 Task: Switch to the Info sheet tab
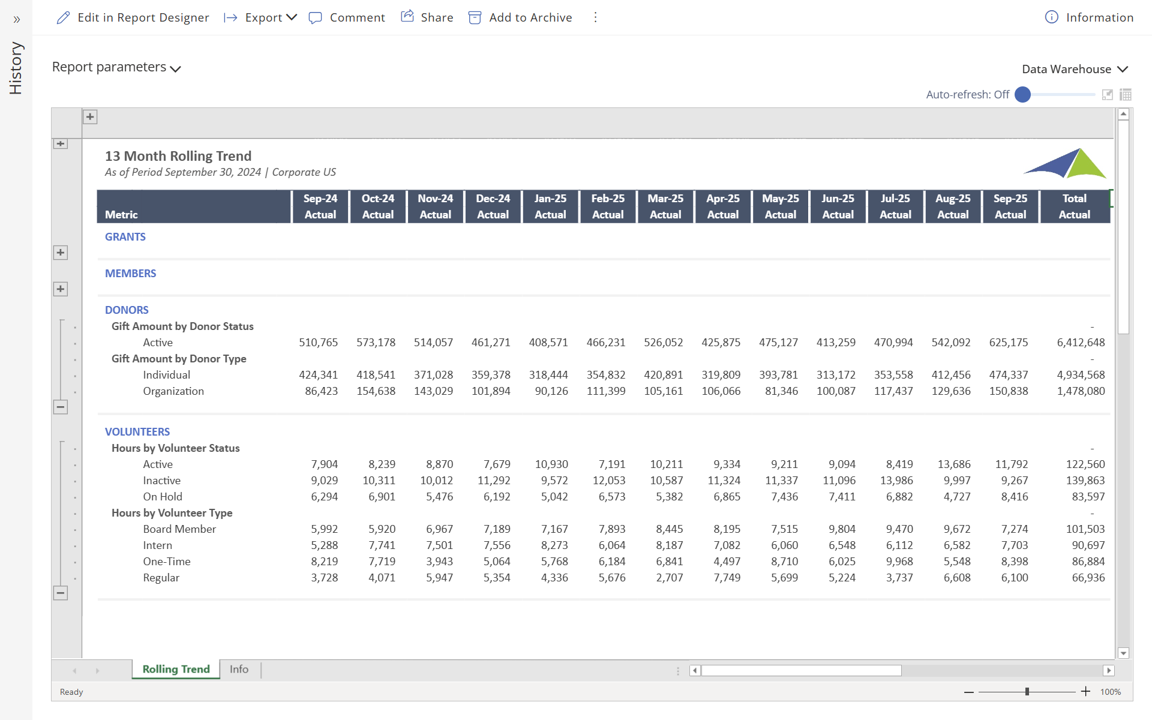tap(239, 669)
